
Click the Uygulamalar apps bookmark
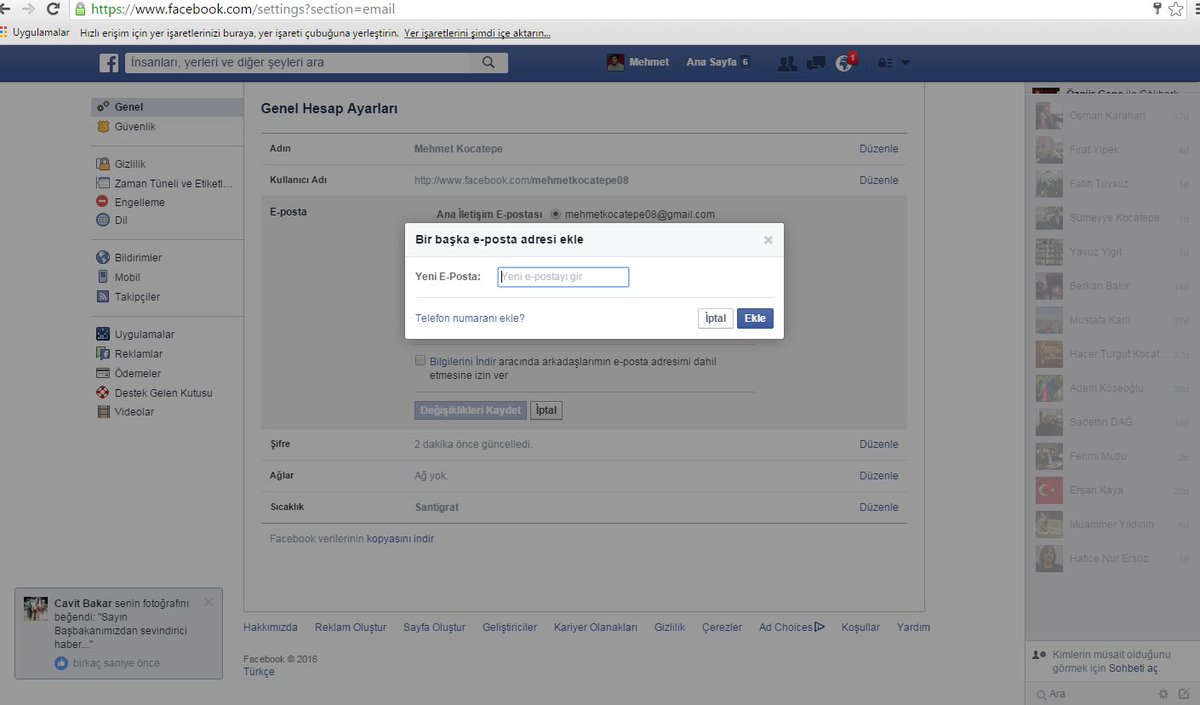(35, 33)
